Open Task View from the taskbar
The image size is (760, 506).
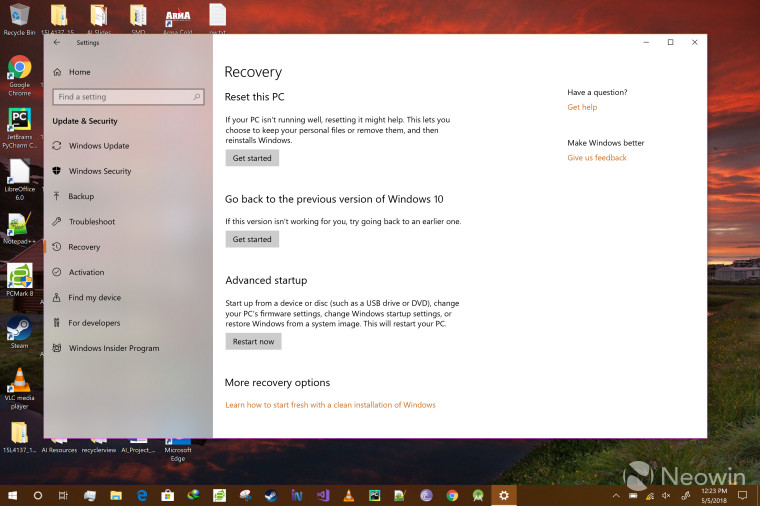(x=63, y=495)
